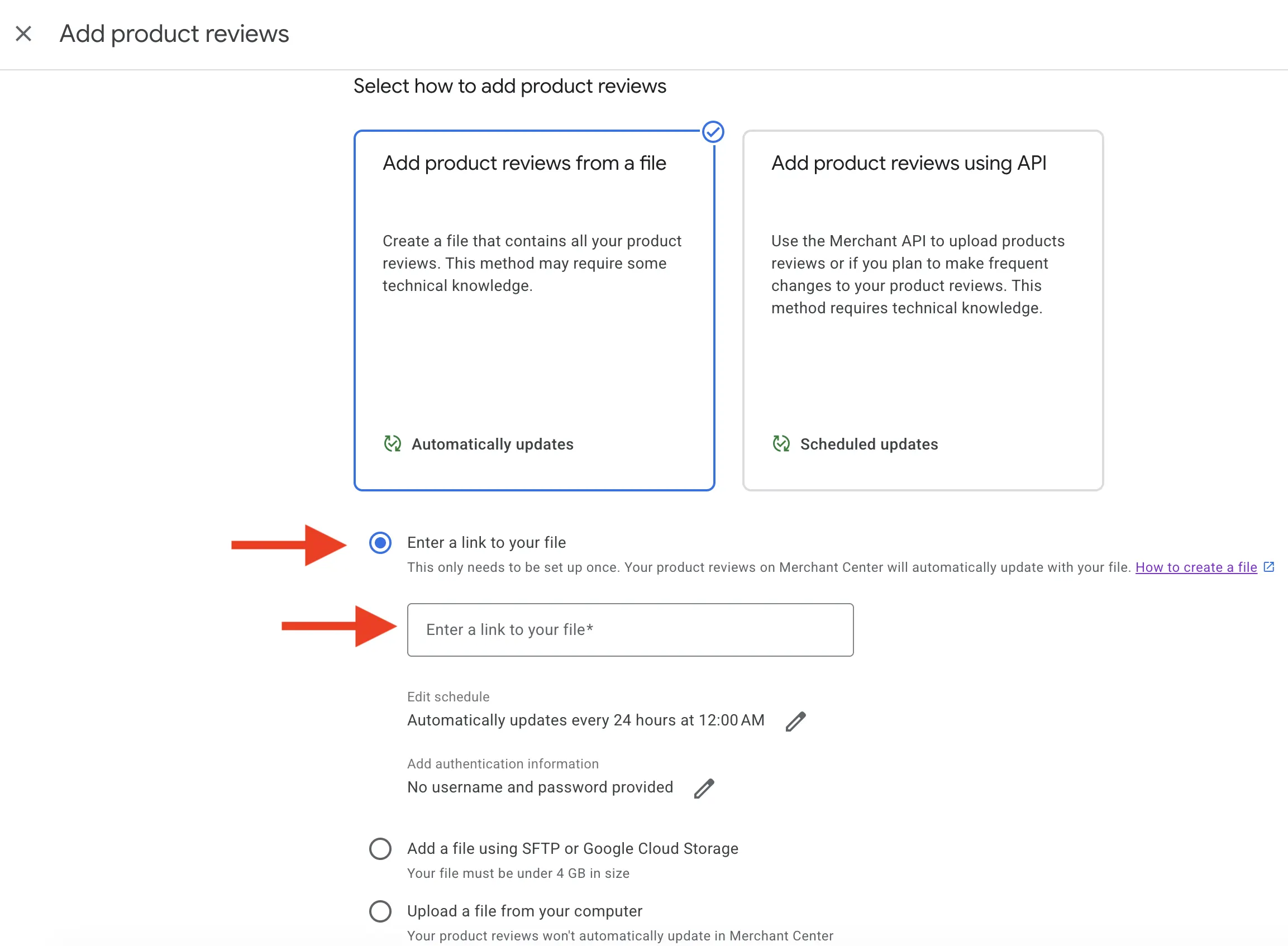Click the Edit schedule label
Viewport: 1288px width, 946px height.
tap(449, 697)
